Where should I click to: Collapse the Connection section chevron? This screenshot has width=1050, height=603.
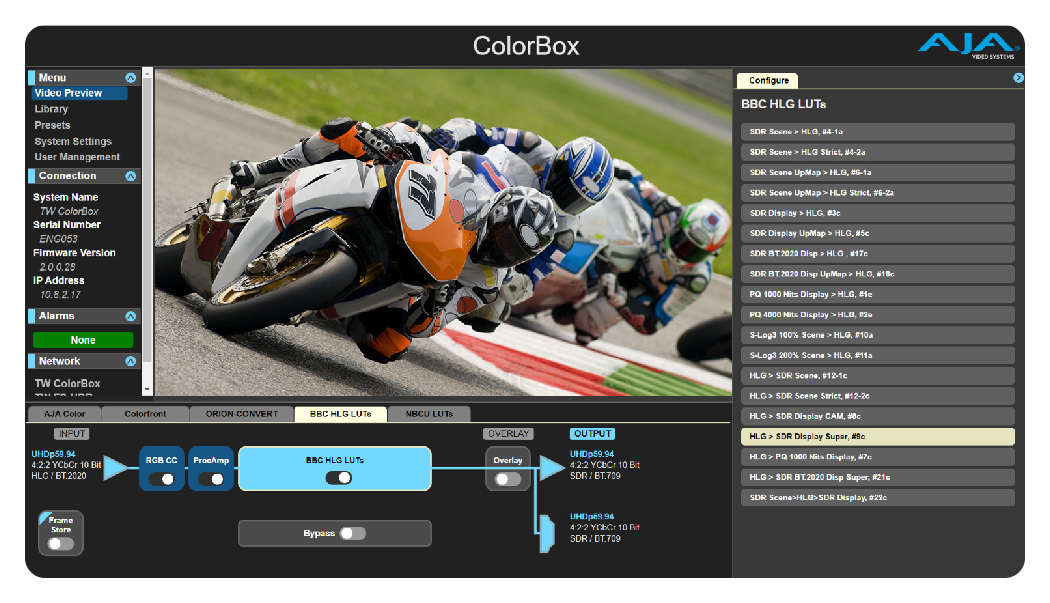tap(131, 176)
